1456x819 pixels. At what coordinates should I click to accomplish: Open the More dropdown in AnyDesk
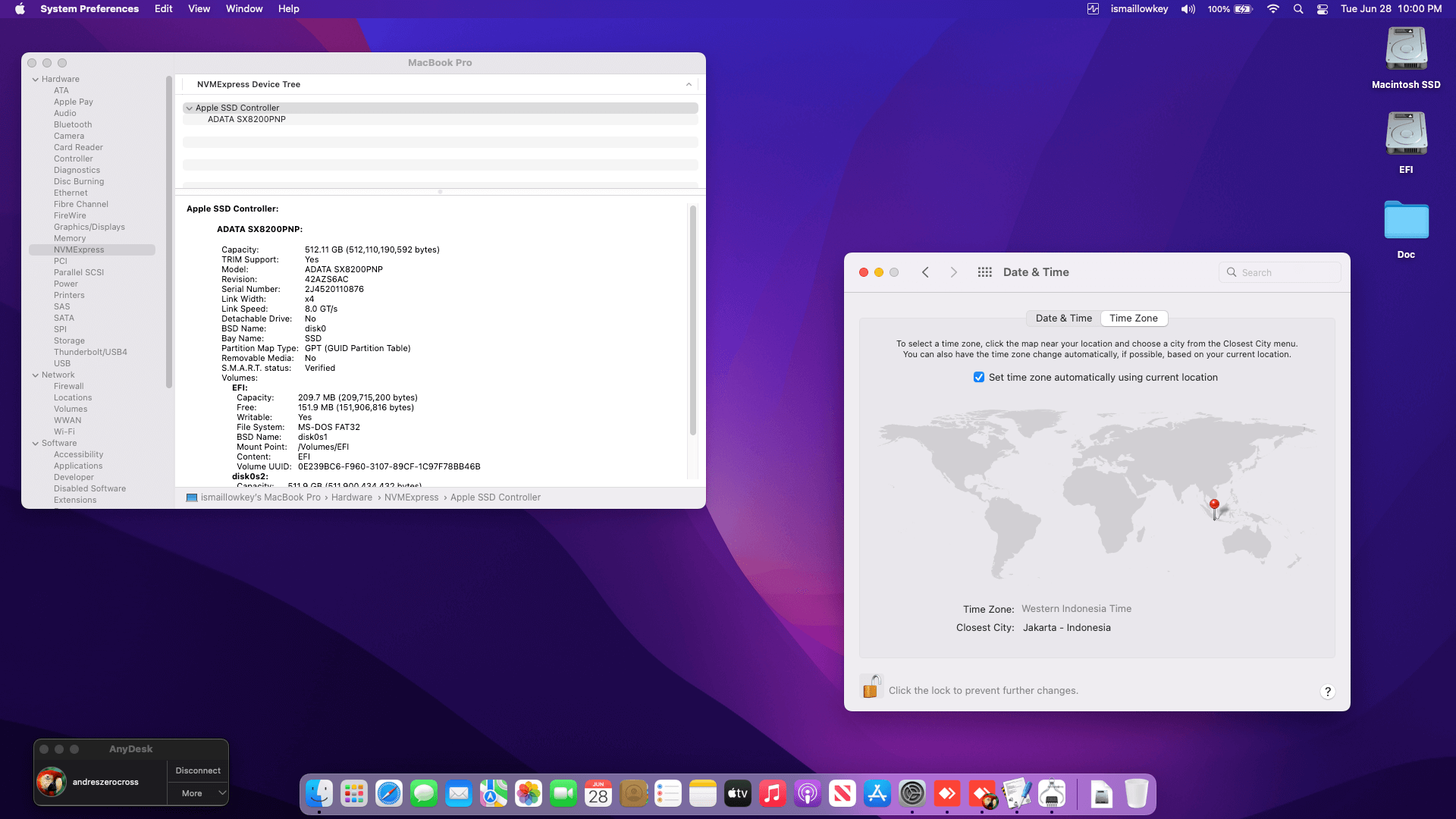coord(198,793)
